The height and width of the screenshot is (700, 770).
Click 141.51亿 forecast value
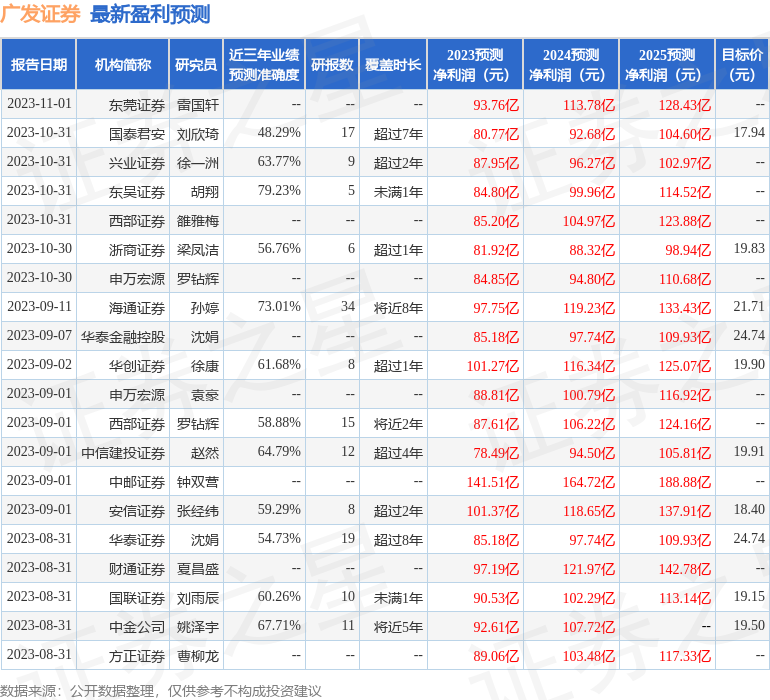point(493,482)
